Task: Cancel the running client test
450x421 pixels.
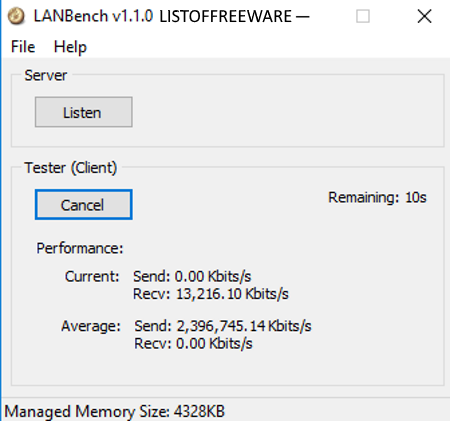Action: [84, 204]
